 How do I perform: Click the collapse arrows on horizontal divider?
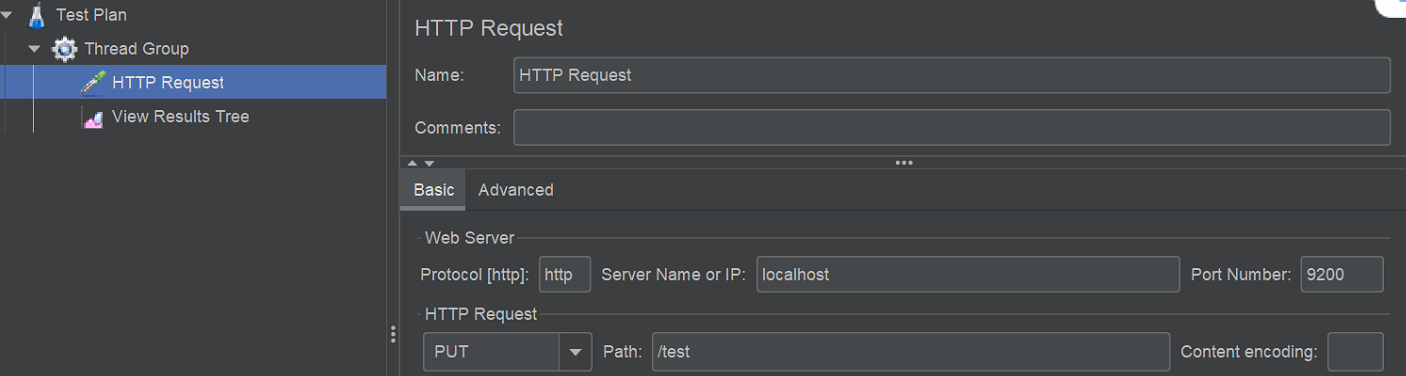pyautogui.click(x=421, y=162)
